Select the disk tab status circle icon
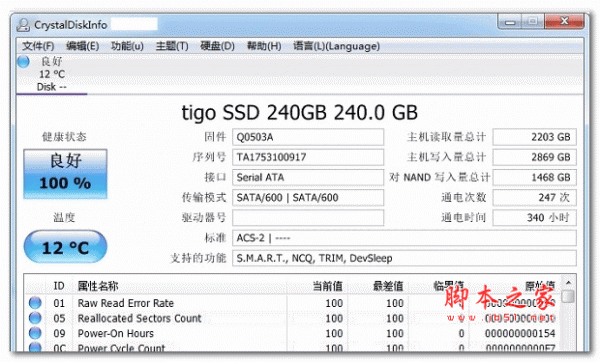 pyautogui.click(x=23, y=62)
